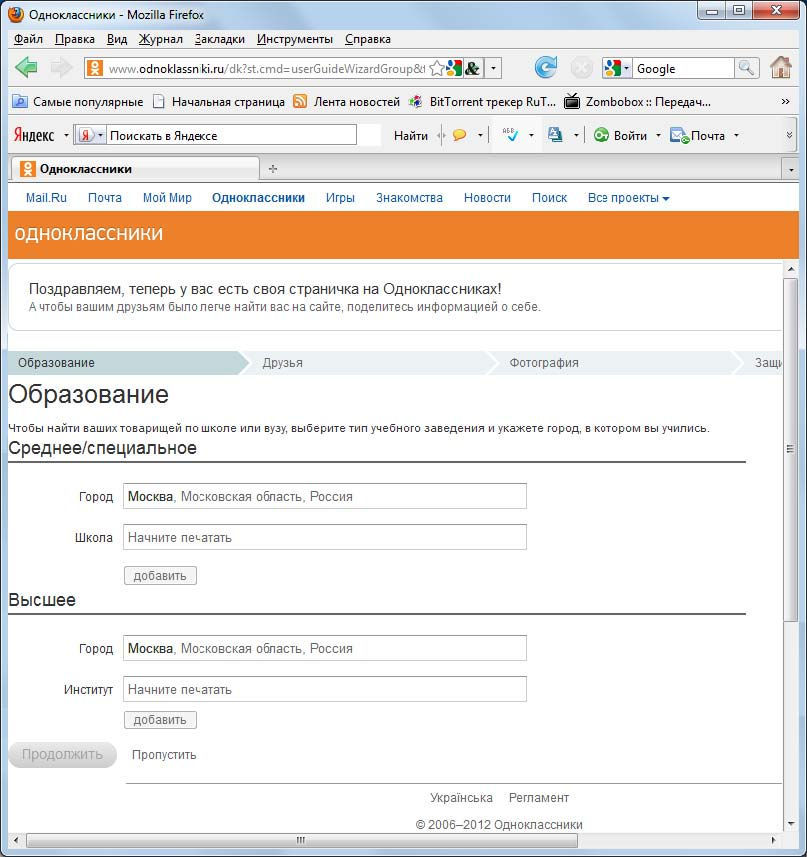Open a new tab with the plus button
The image size is (807, 857).
coord(273,169)
